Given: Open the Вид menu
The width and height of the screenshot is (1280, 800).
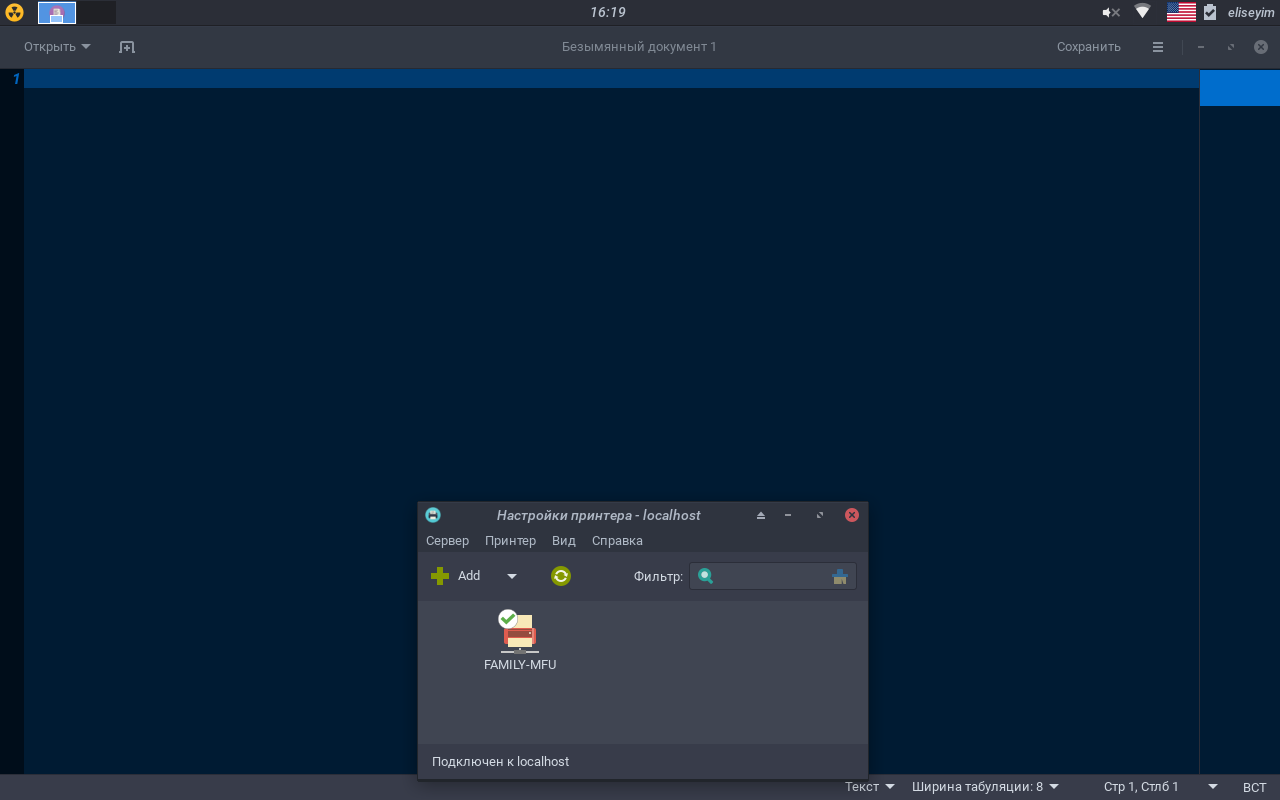Looking at the screenshot, I should [564, 541].
